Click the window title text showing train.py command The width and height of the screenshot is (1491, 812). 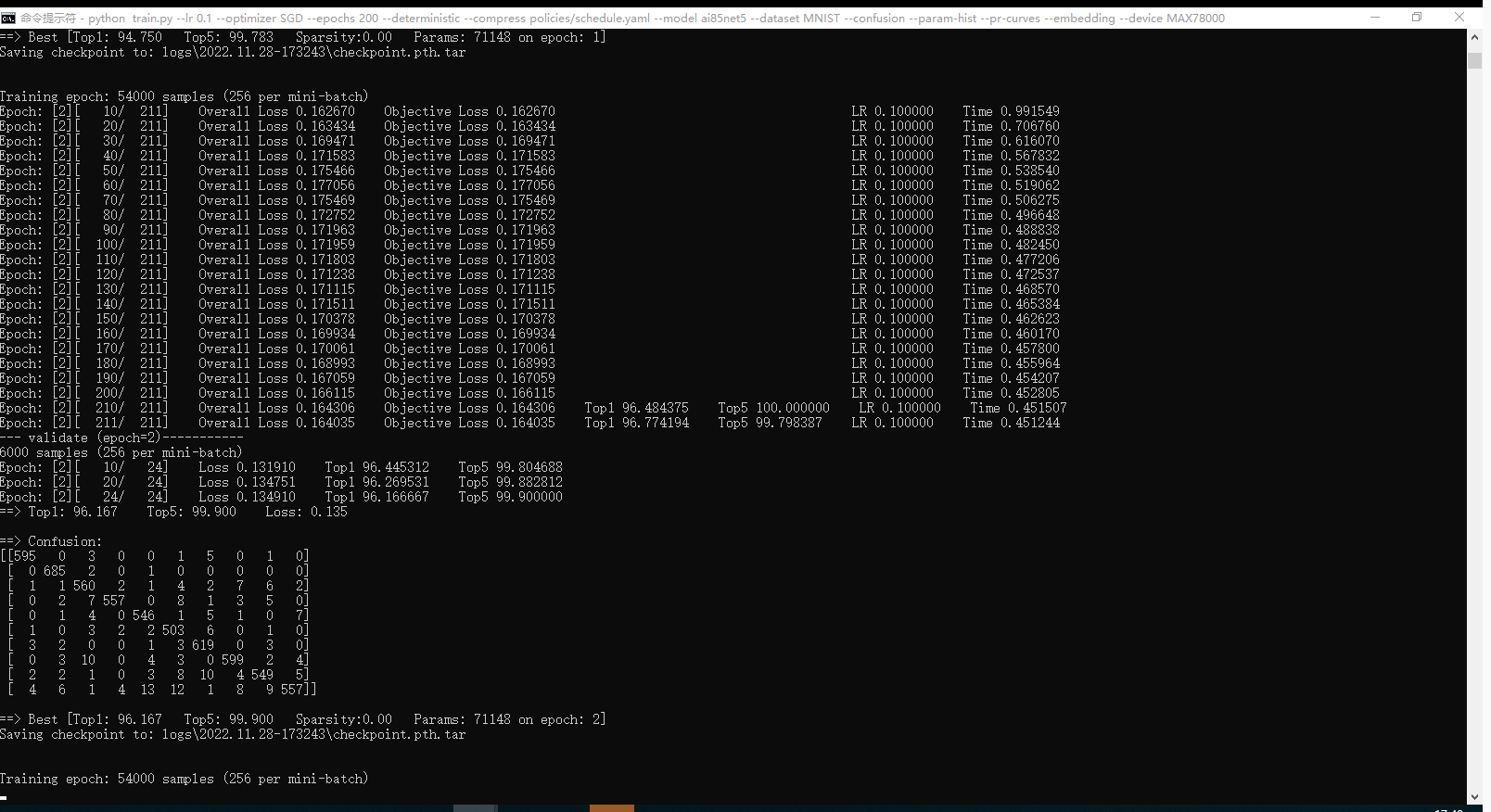pos(622,18)
